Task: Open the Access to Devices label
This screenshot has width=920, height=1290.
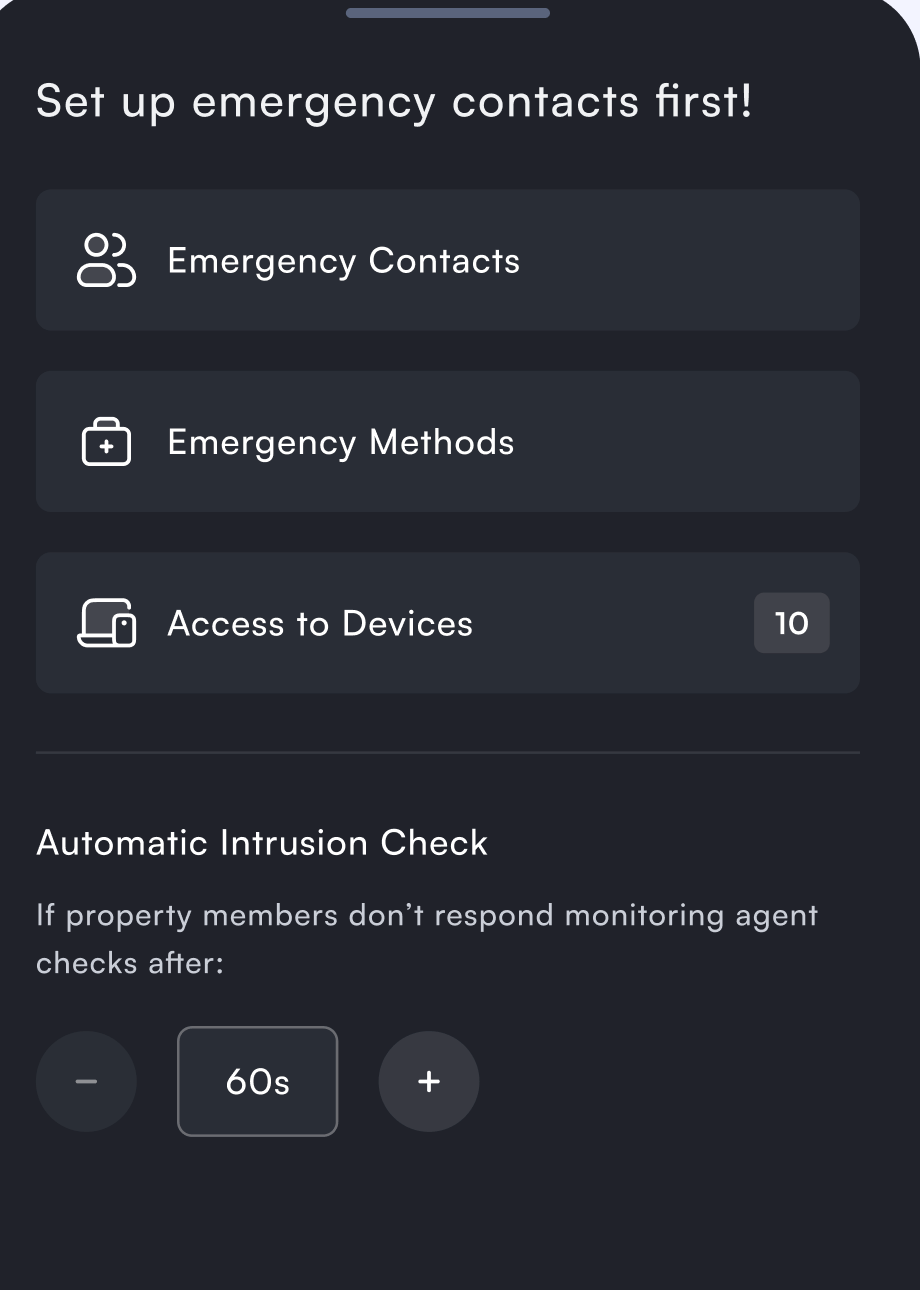Action: coord(320,623)
